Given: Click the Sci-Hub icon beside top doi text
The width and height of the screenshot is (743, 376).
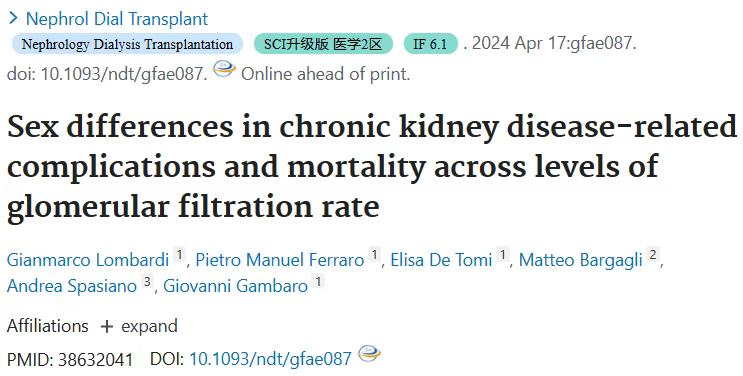Looking at the screenshot, I should pyautogui.click(x=224, y=69).
